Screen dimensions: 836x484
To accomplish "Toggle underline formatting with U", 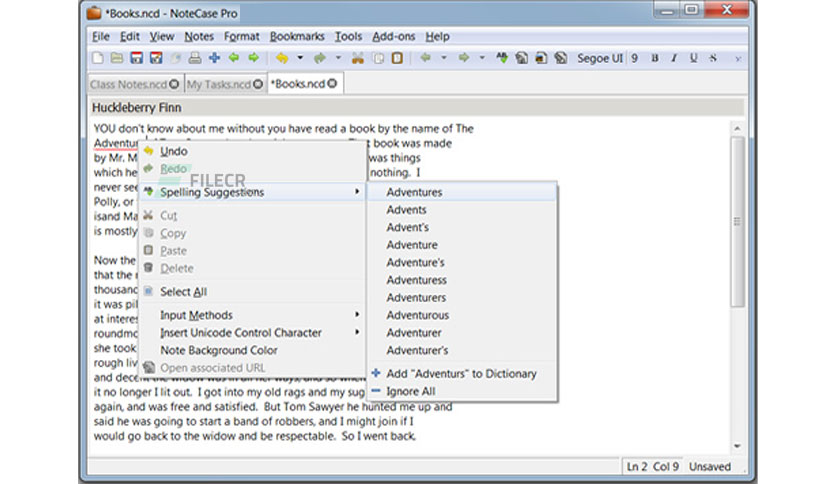I will 694,58.
